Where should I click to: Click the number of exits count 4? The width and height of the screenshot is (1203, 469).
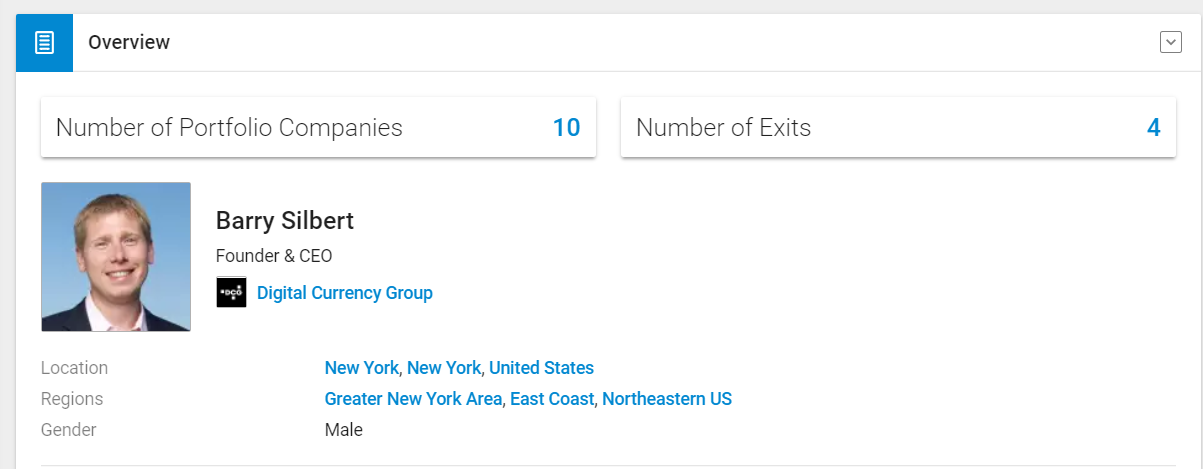coord(1153,128)
